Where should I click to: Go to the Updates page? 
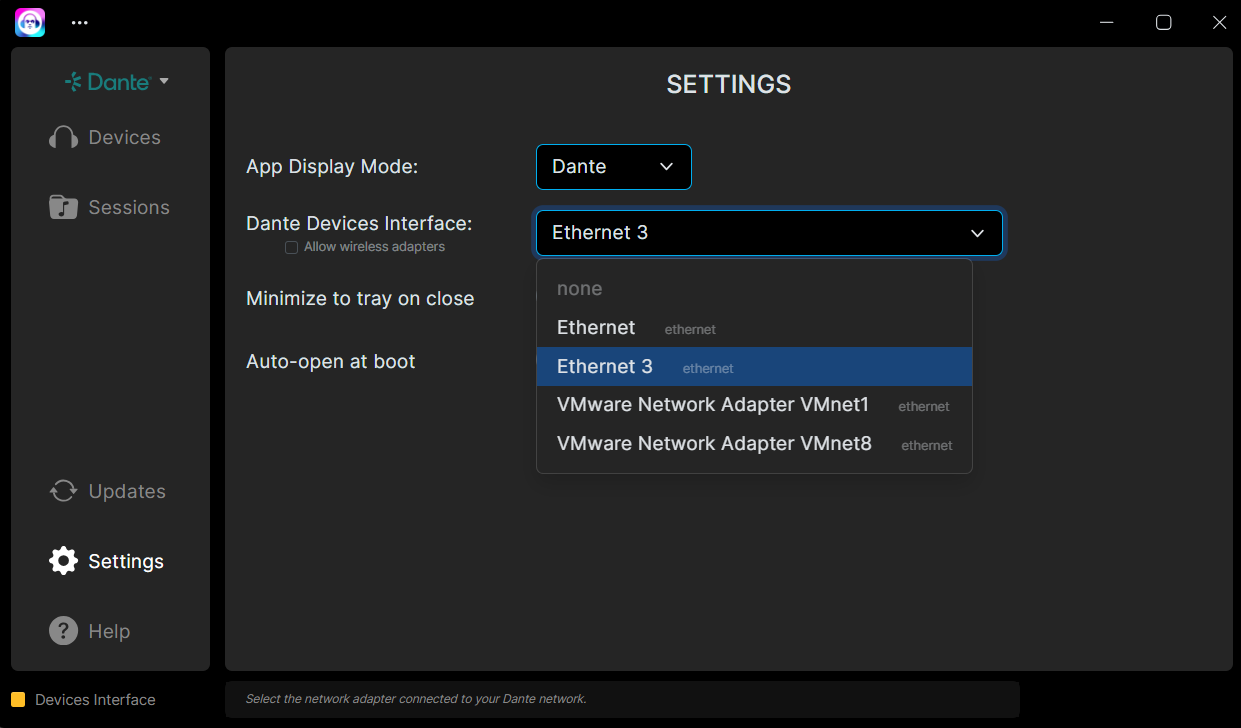click(x=110, y=491)
